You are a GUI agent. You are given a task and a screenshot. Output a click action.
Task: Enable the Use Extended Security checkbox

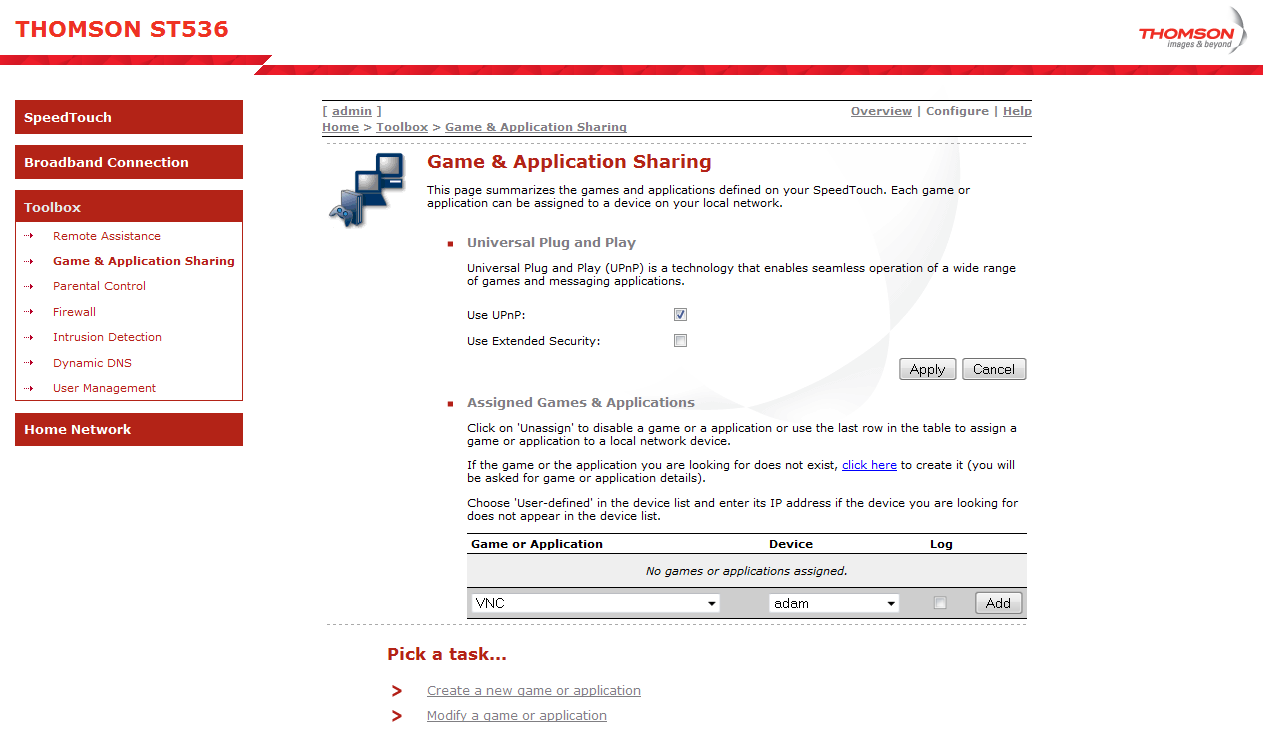coord(680,341)
